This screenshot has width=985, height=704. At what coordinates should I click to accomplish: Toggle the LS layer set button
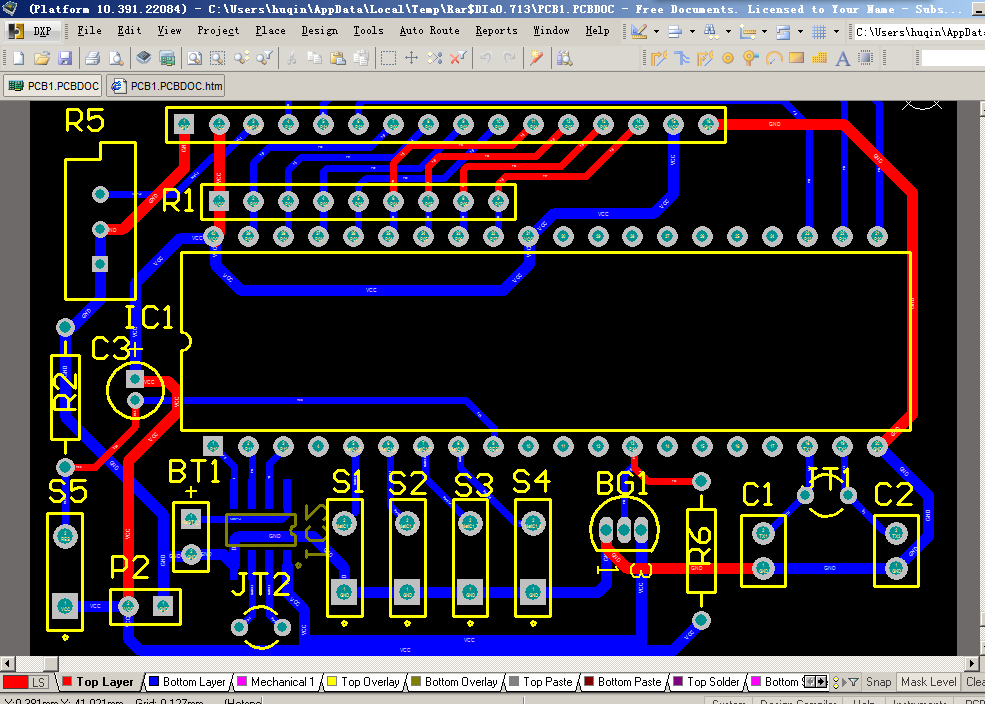tap(39, 682)
